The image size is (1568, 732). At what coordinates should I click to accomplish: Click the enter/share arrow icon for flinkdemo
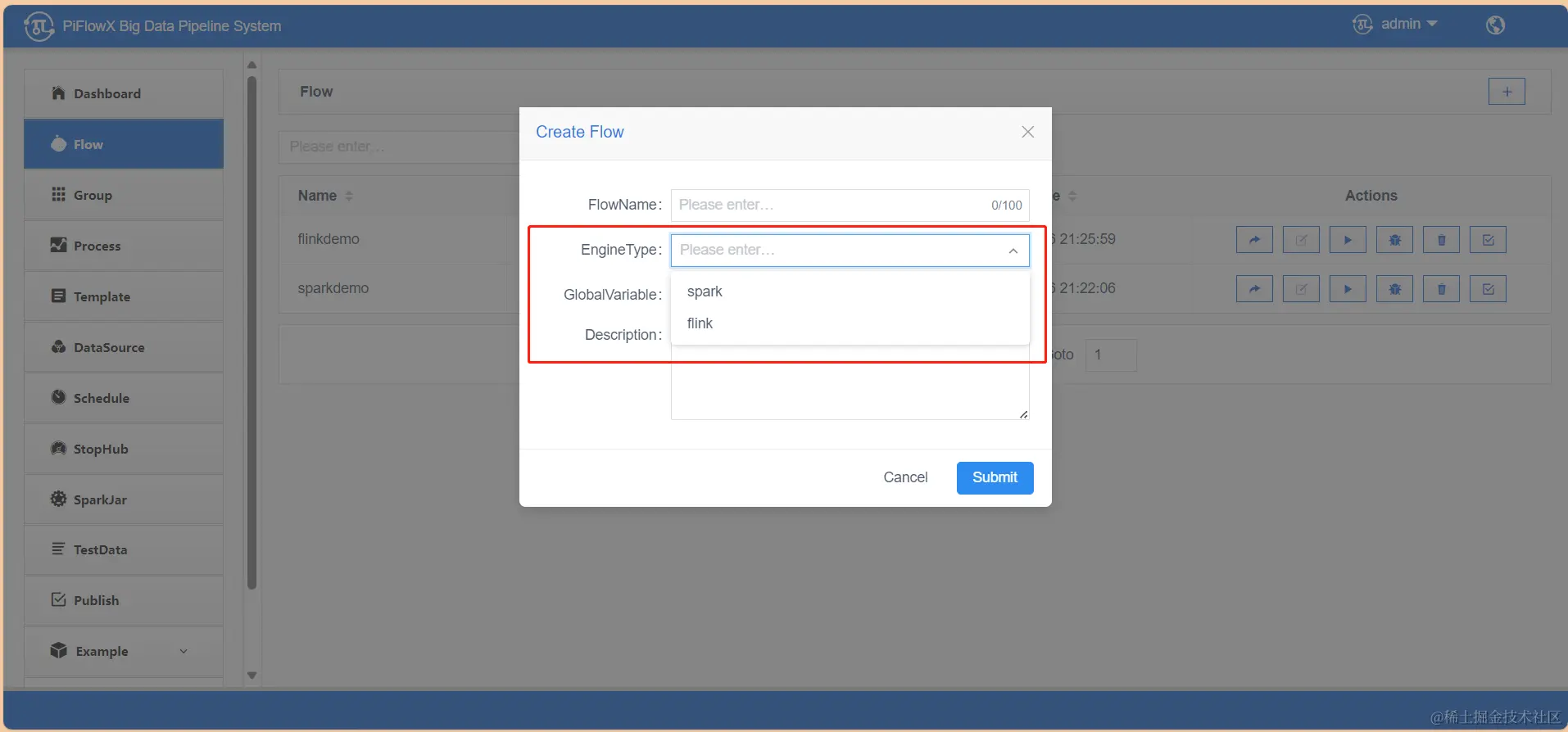1254,240
